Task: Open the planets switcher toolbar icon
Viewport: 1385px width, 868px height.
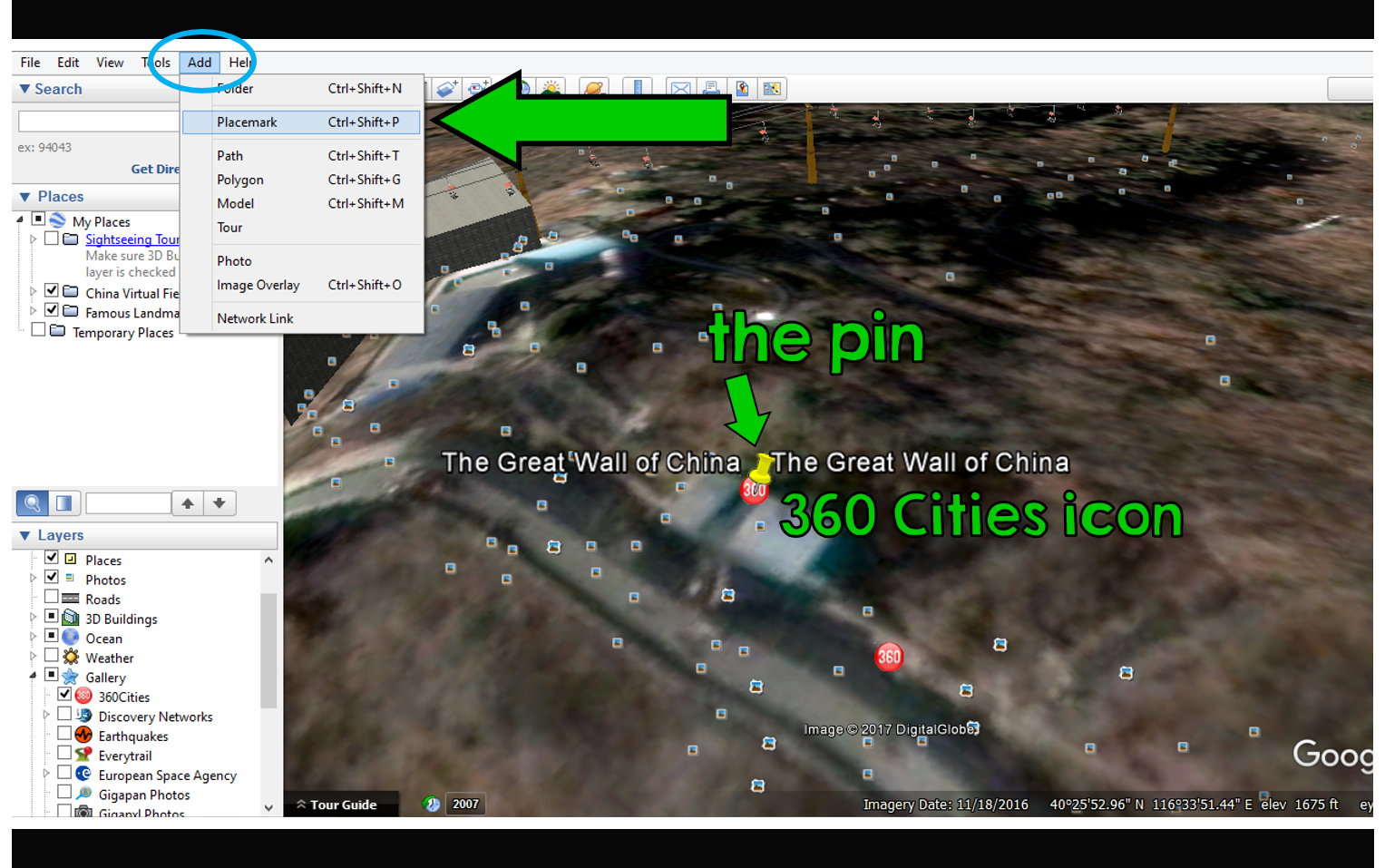Action: tap(592, 88)
